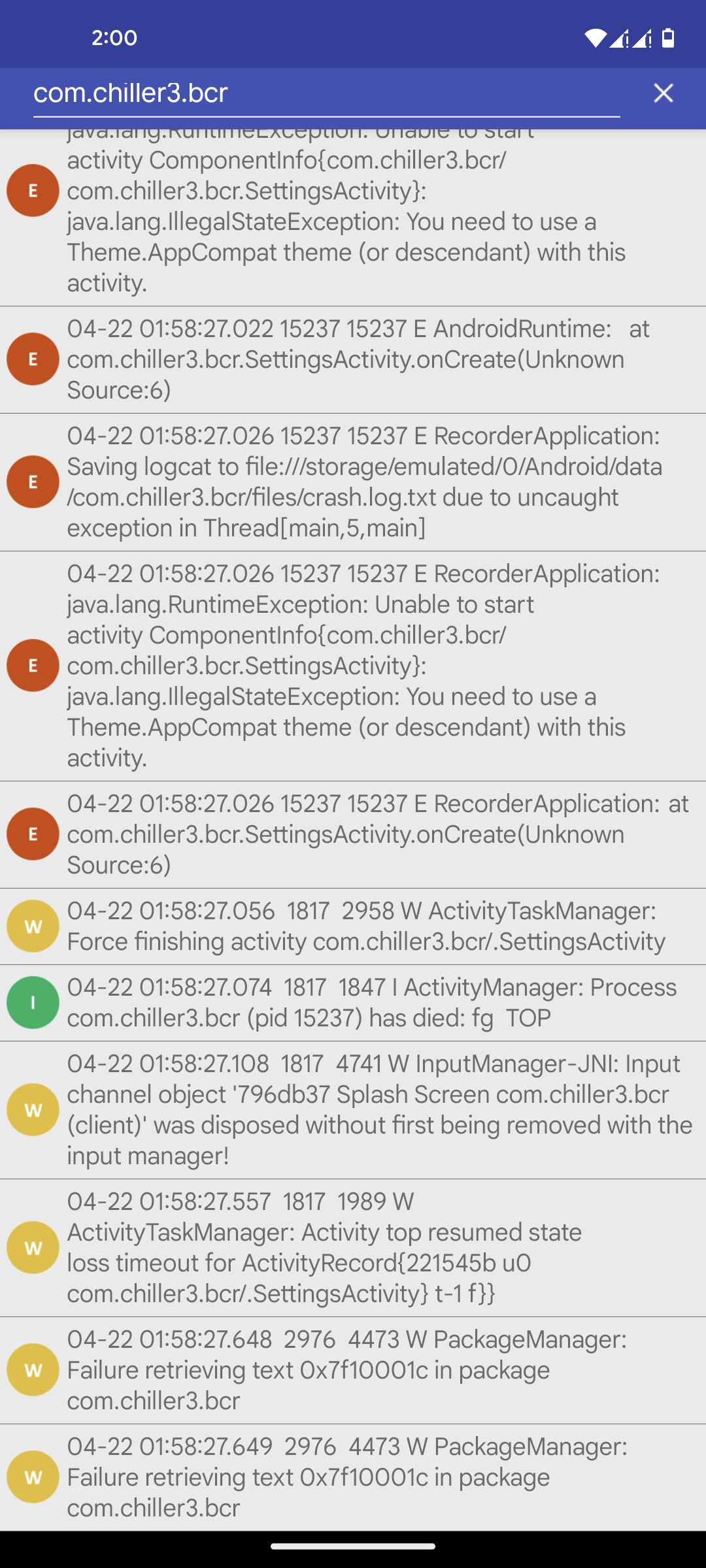Tap the W badge on the InputManager-JNI warning
This screenshot has height=1568, width=706.
(x=33, y=1109)
